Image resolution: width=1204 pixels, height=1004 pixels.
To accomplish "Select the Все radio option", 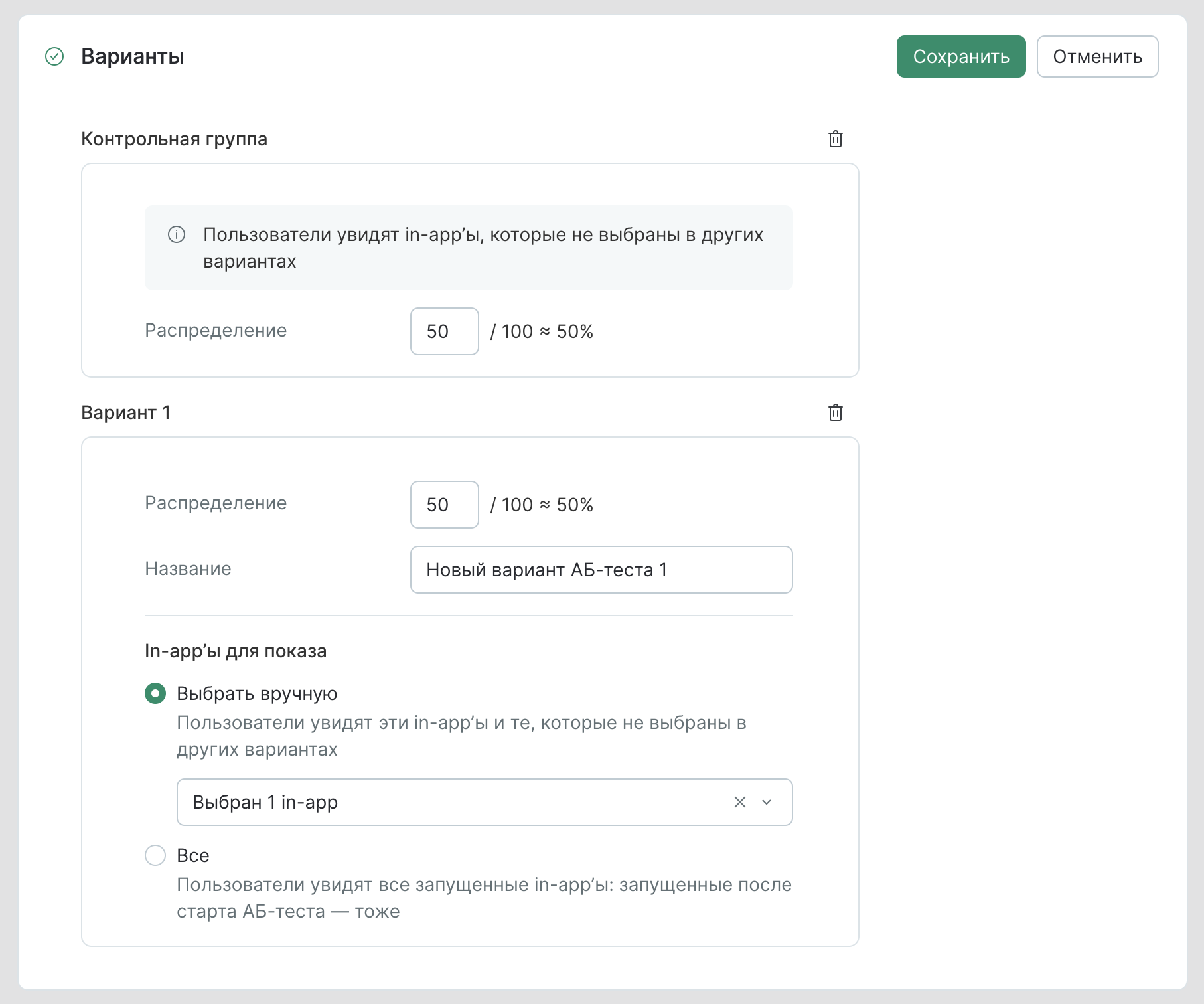I will tap(155, 855).
